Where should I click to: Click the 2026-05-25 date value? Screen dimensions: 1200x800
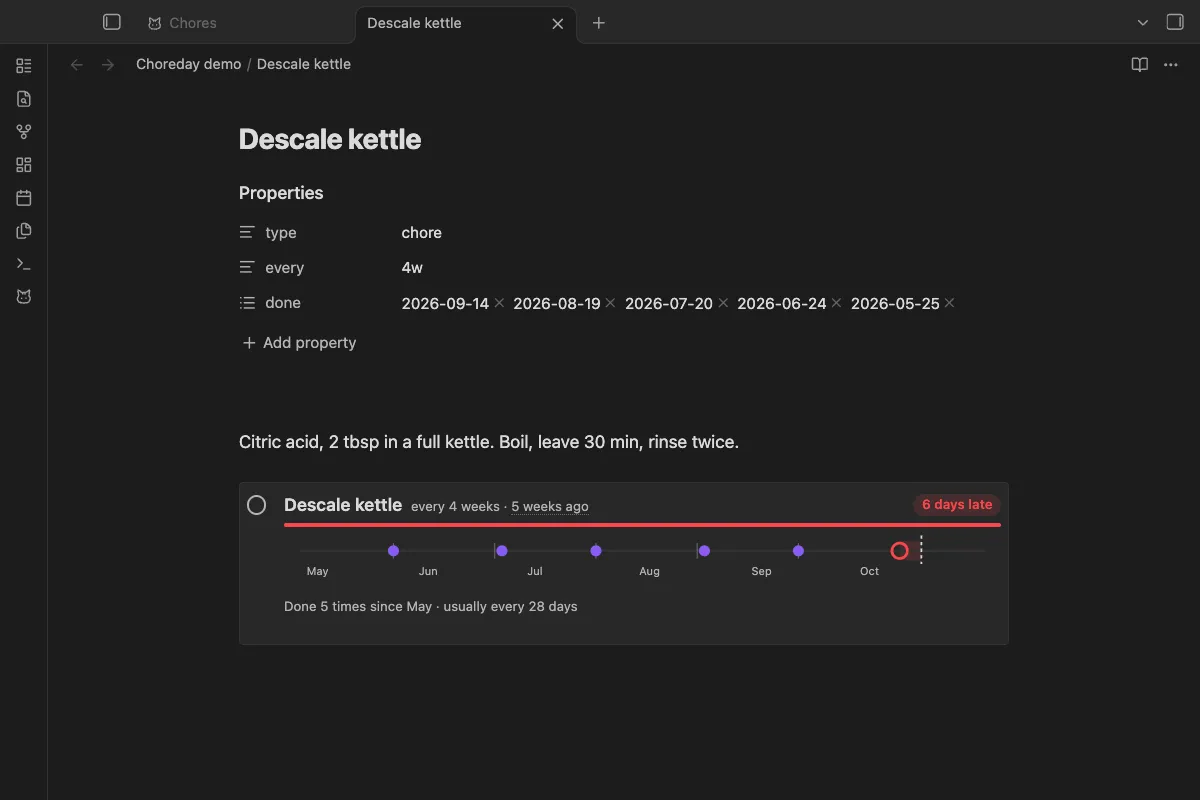click(895, 303)
